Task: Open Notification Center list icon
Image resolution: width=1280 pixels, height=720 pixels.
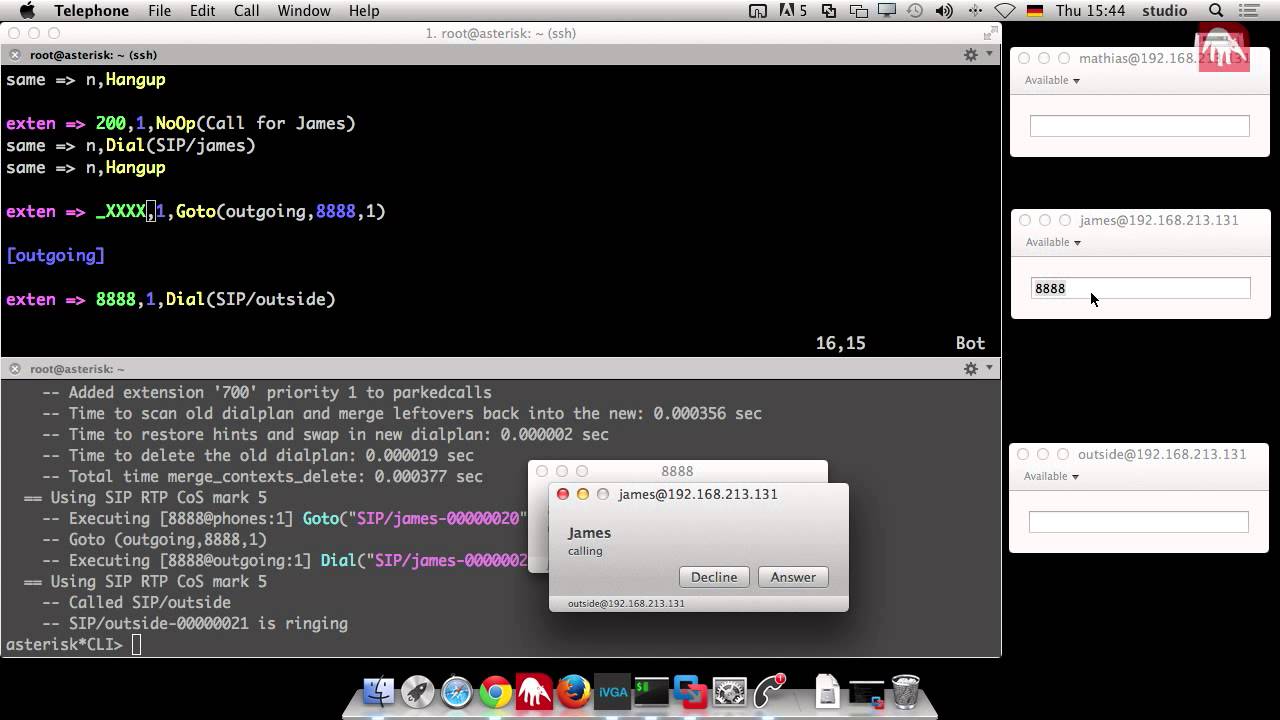Action: tap(1251, 11)
